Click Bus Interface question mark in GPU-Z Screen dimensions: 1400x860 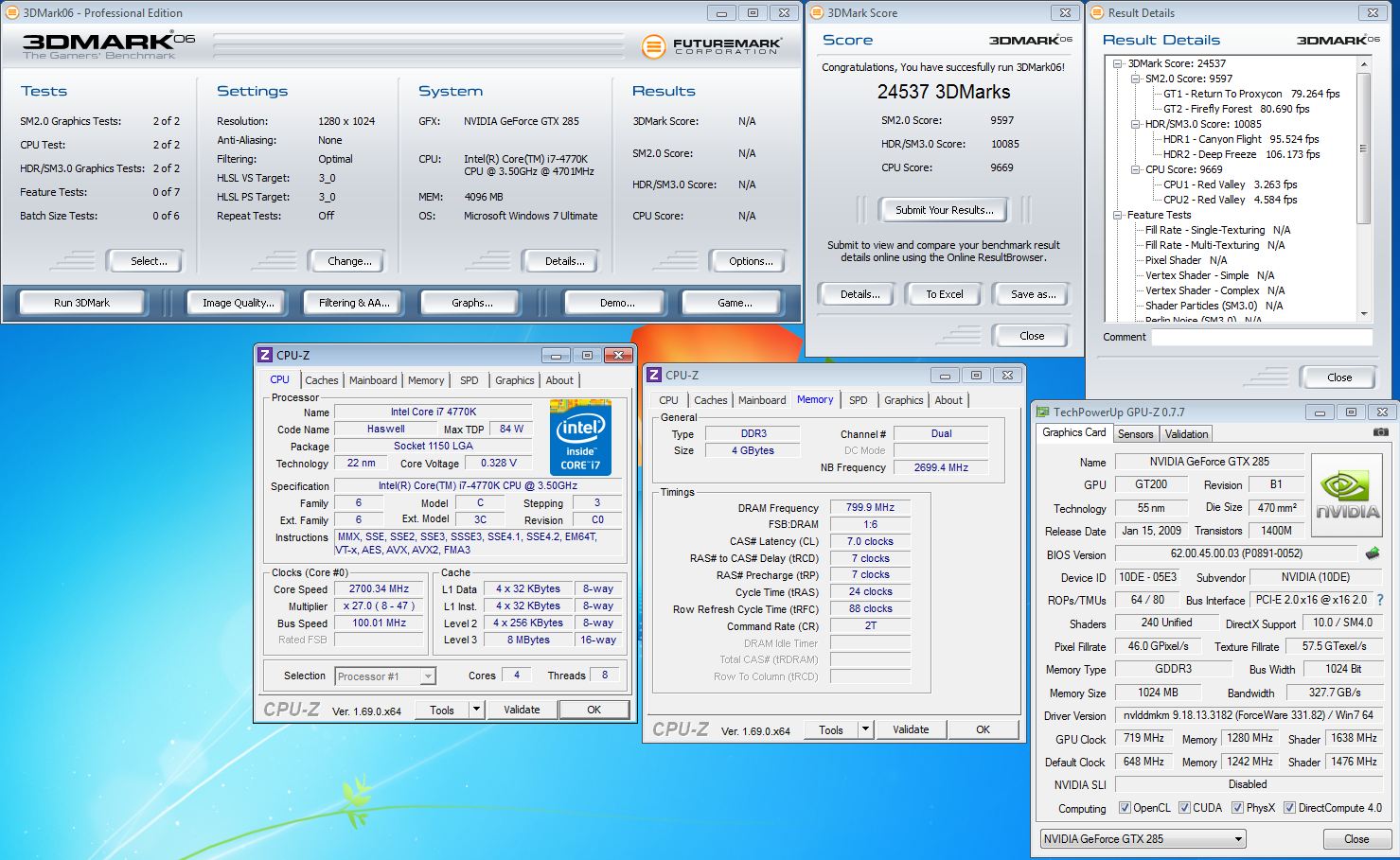pos(1379,600)
